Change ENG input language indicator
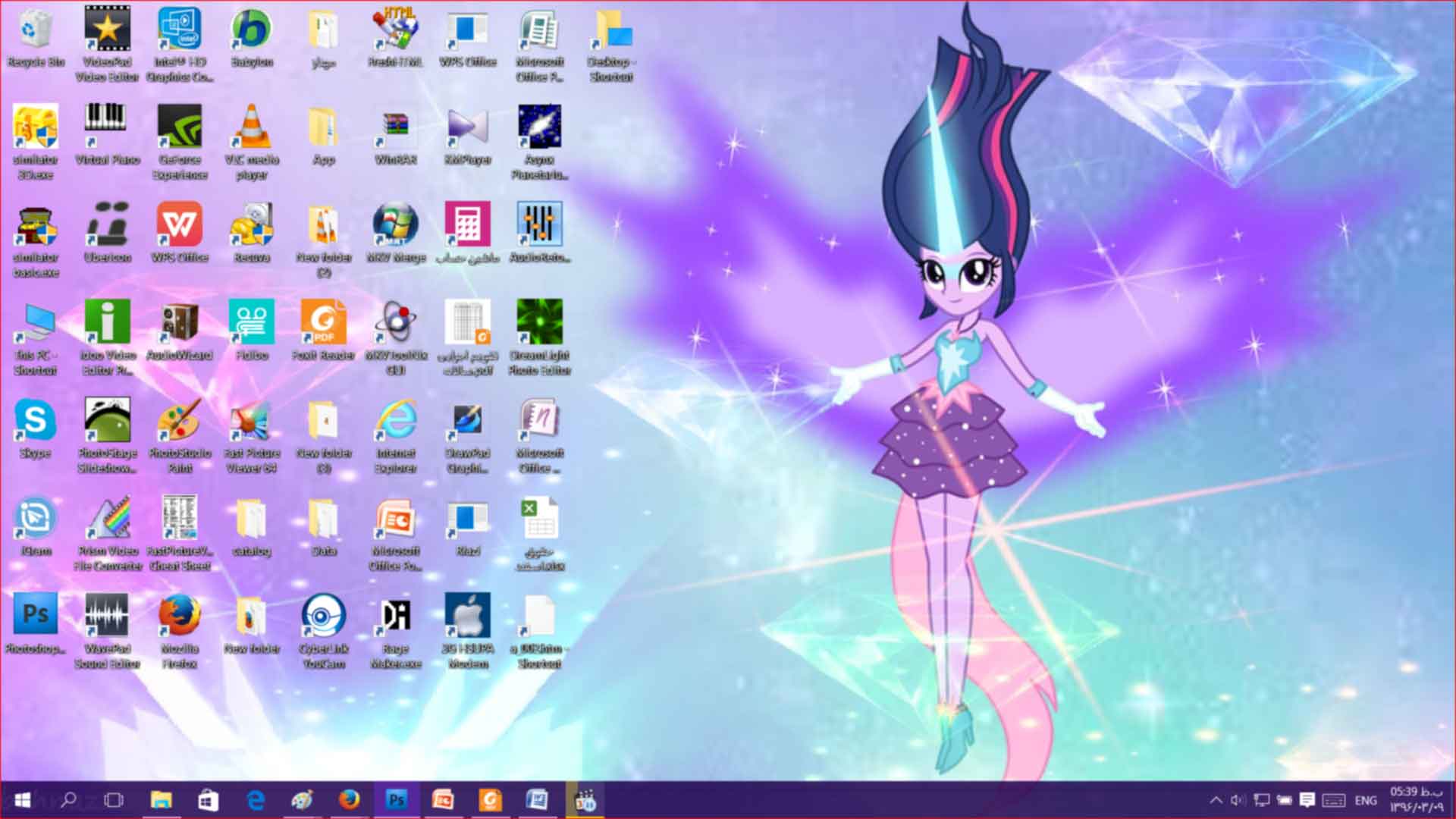This screenshot has width=1456, height=819. (1366, 800)
